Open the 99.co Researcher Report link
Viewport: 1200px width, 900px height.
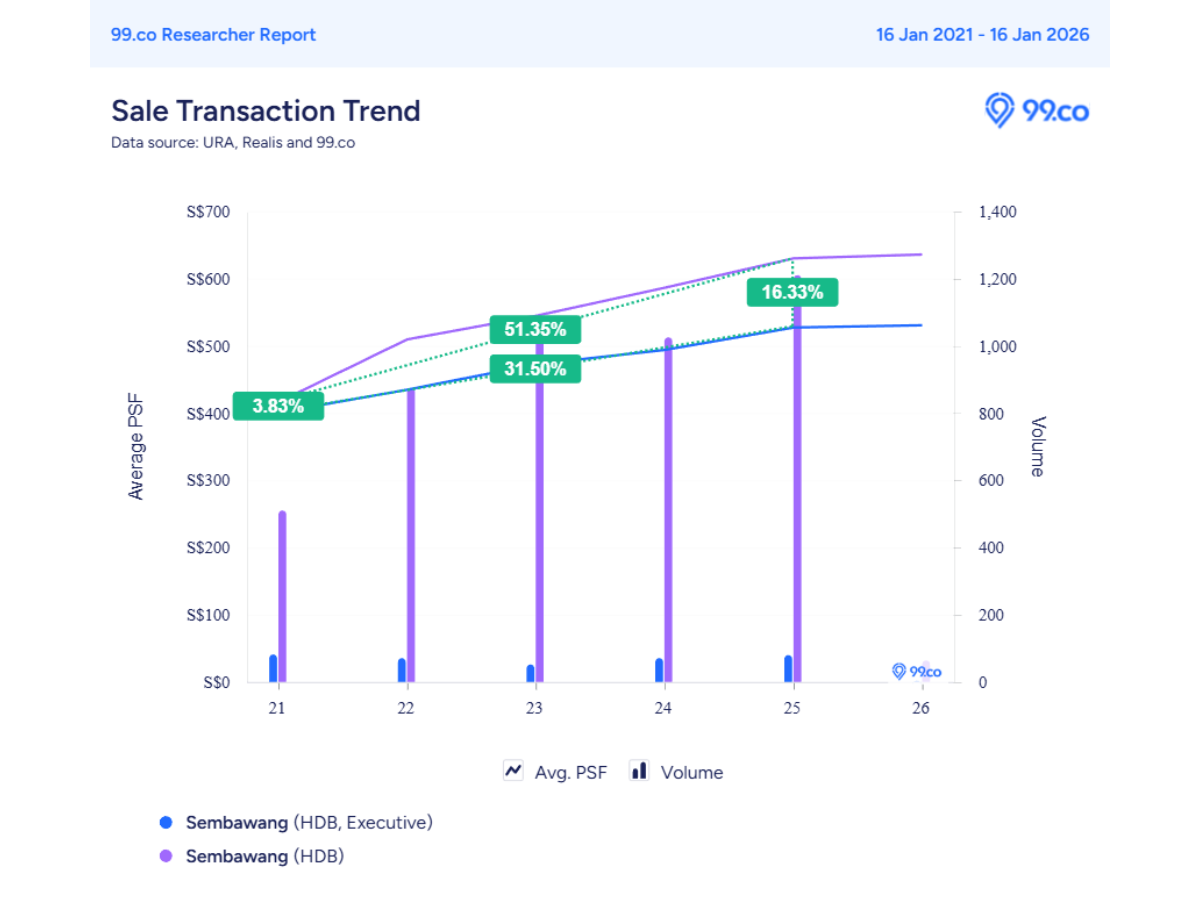coord(213,34)
